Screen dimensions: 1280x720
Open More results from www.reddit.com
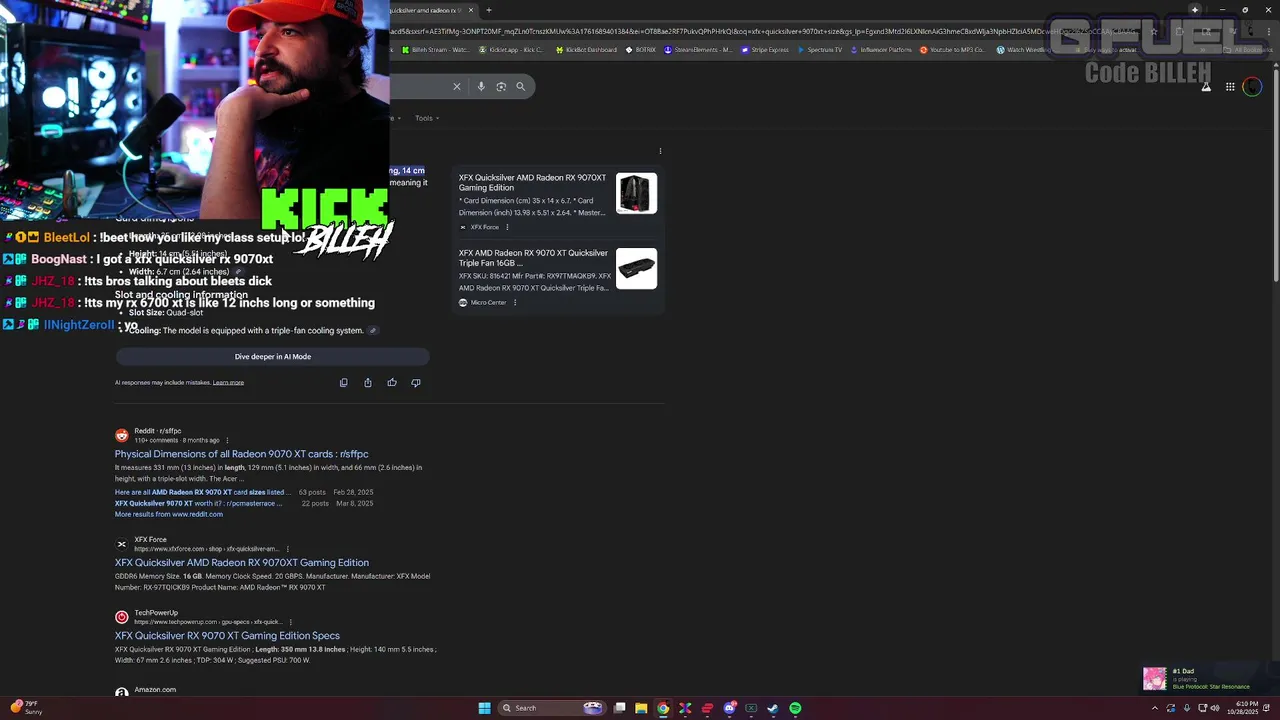[x=169, y=514]
